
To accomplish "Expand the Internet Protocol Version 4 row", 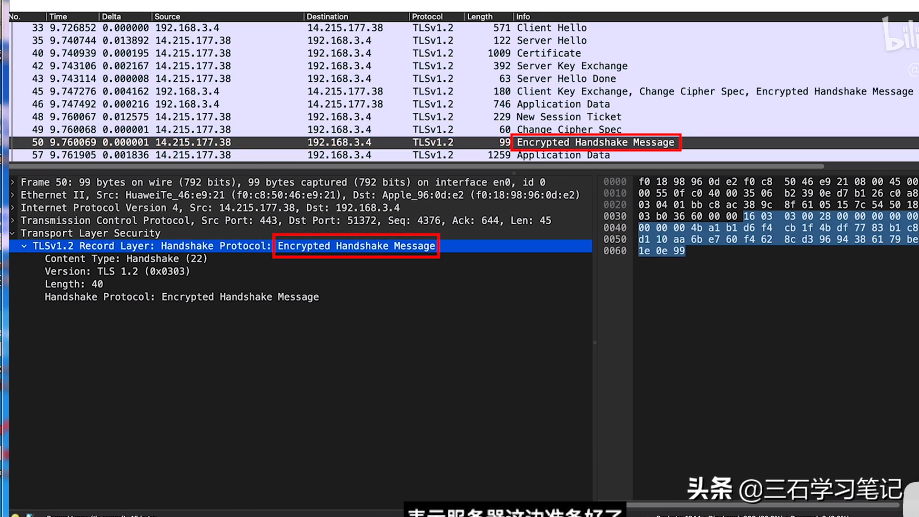I will click(x=13, y=208).
